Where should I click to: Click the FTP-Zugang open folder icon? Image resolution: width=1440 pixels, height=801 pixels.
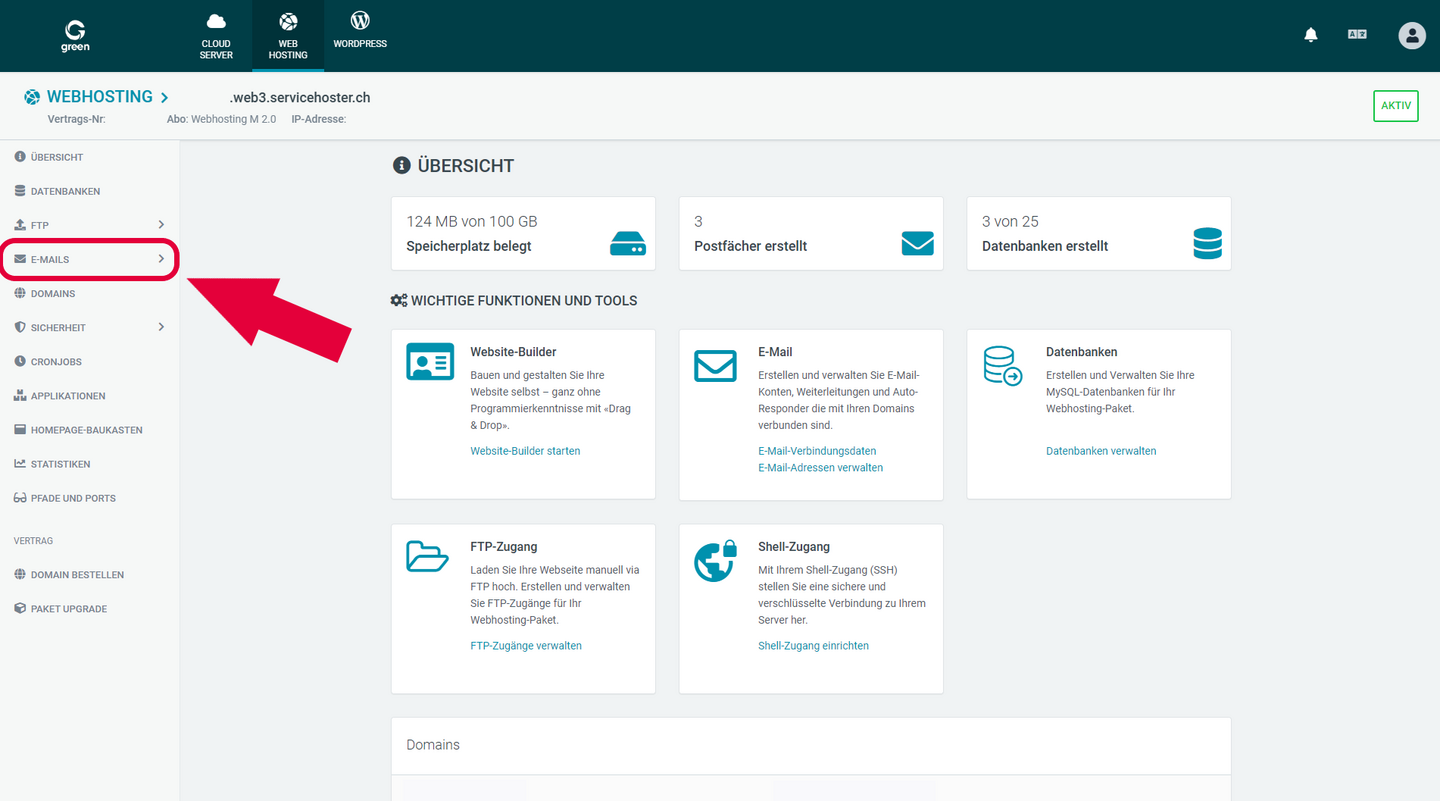(x=427, y=556)
